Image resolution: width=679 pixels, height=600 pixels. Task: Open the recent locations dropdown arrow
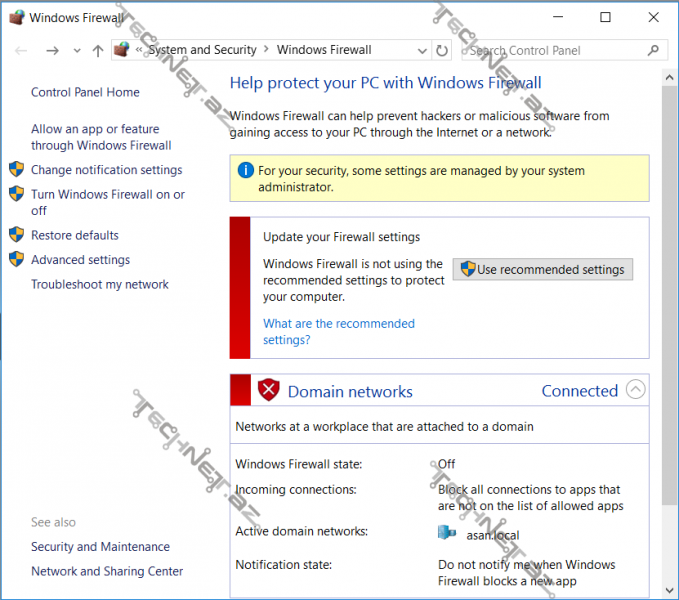(76, 51)
